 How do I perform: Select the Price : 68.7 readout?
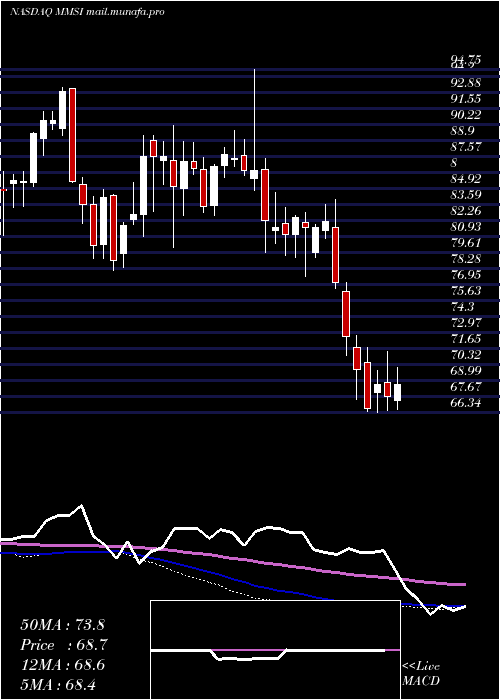click(x=63, y=645)
